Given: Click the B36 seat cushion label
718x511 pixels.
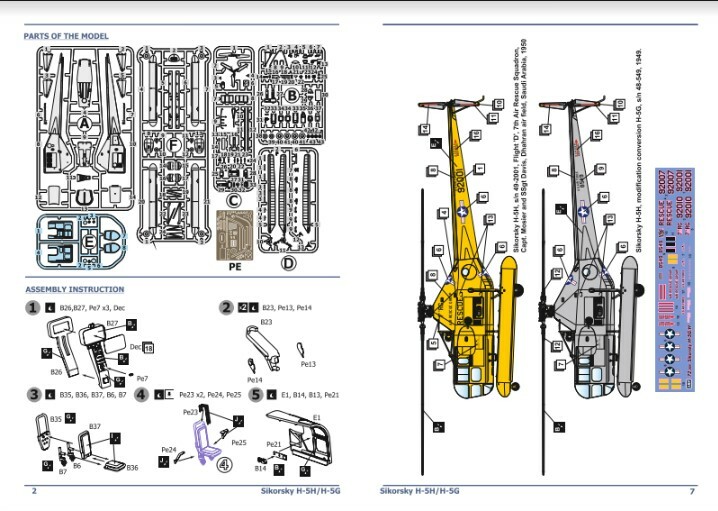Looking at the screenshot, I should (x=132, y=468).
